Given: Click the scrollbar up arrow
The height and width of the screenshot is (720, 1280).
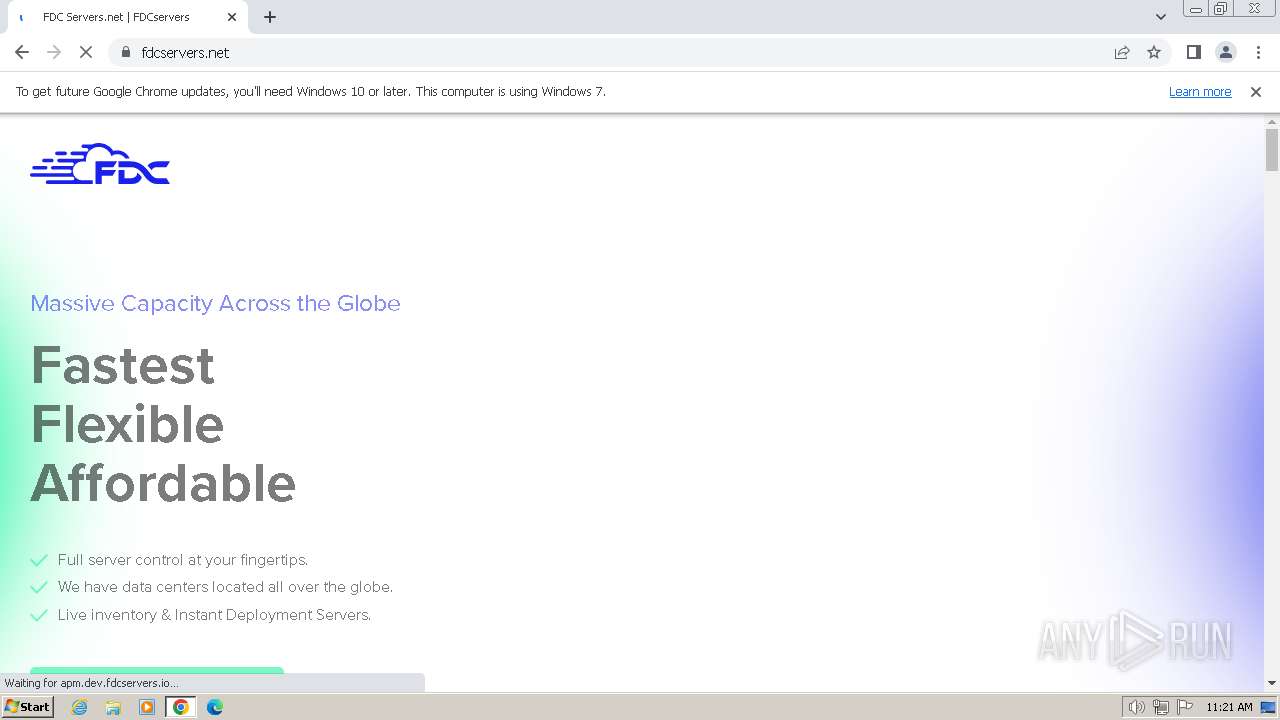Looking at the screenshot, I should (x=1272, y=121).
